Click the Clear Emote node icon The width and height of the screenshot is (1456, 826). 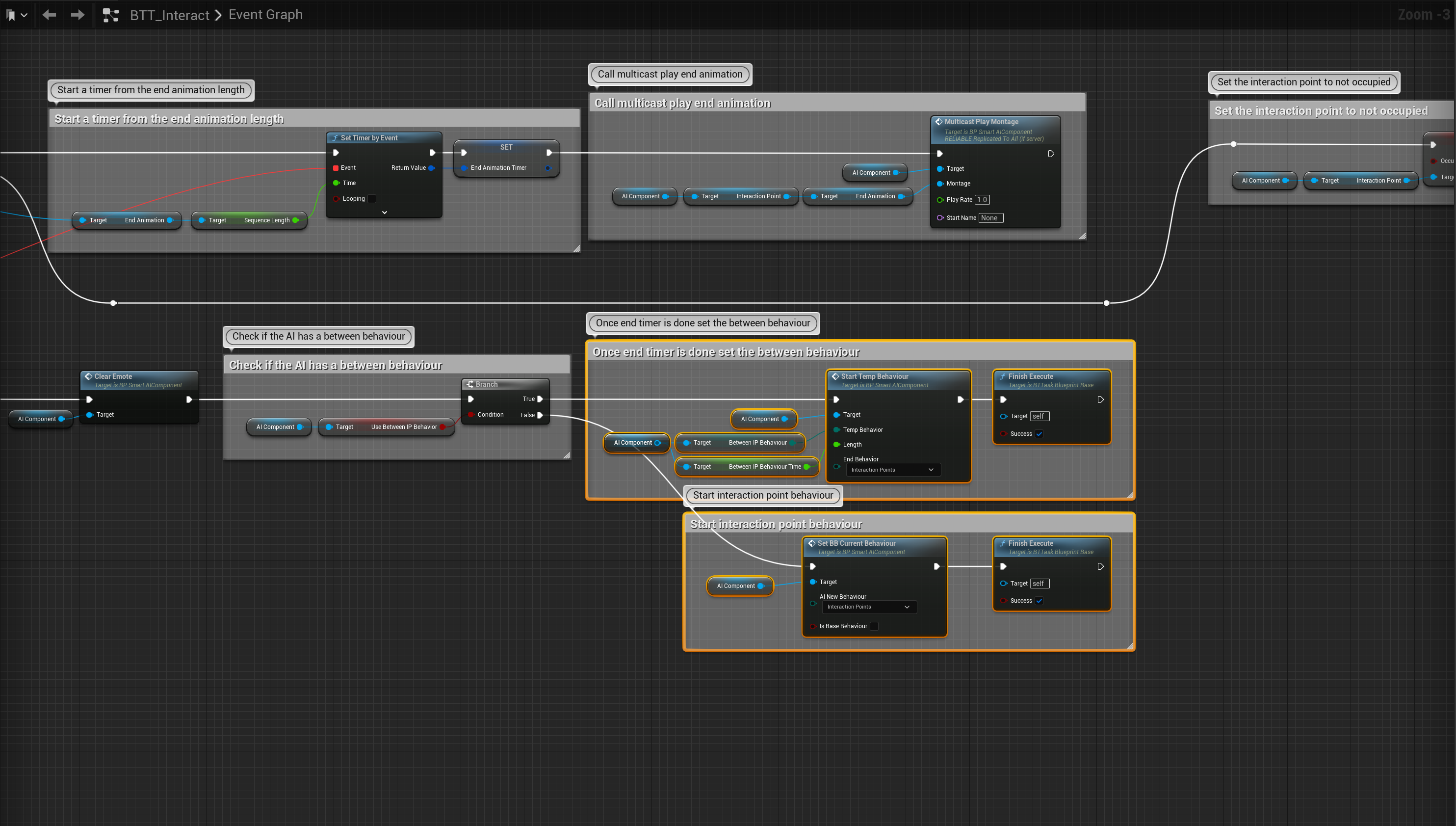[x=88, y=376]
